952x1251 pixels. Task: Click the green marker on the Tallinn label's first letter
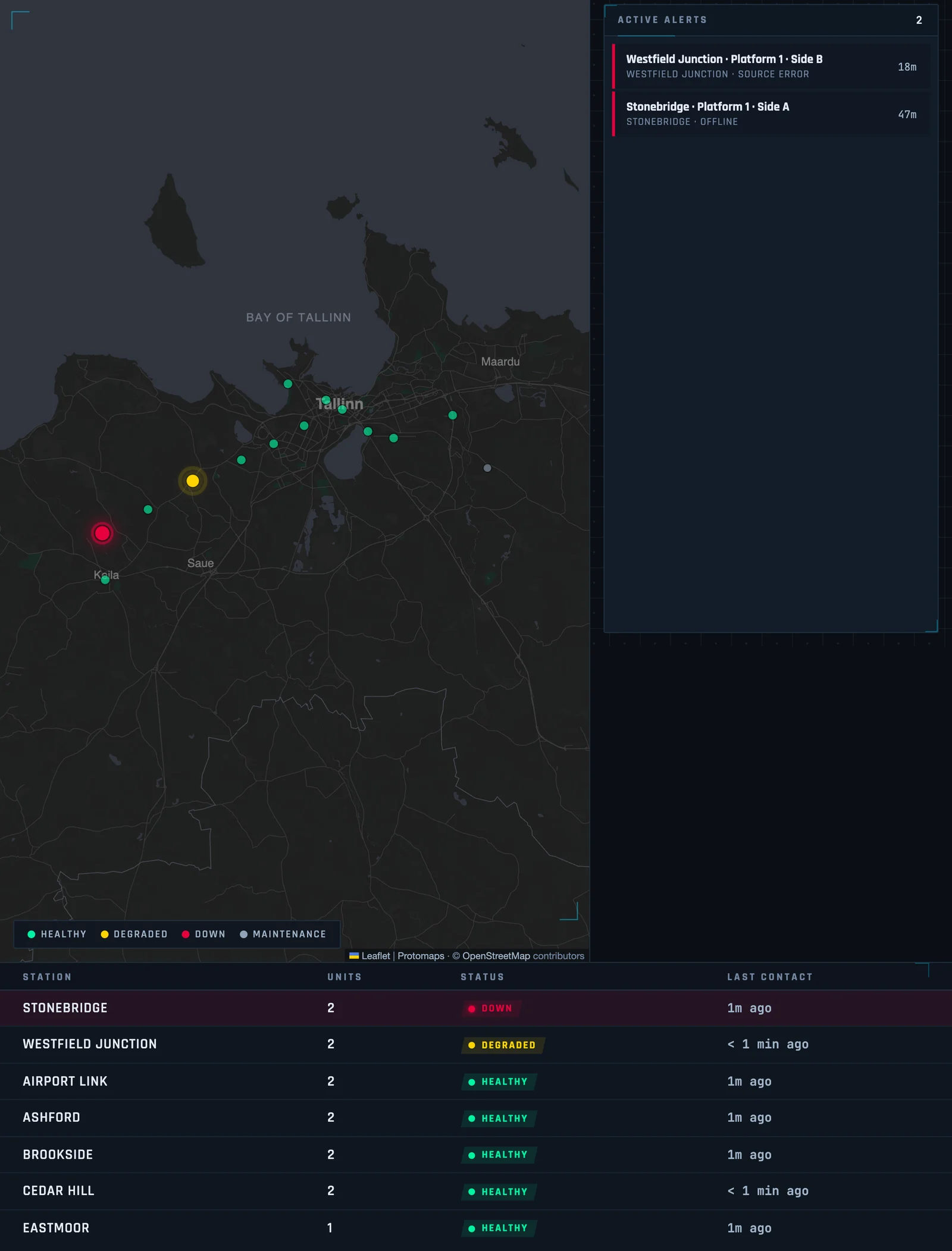(326, 400)
